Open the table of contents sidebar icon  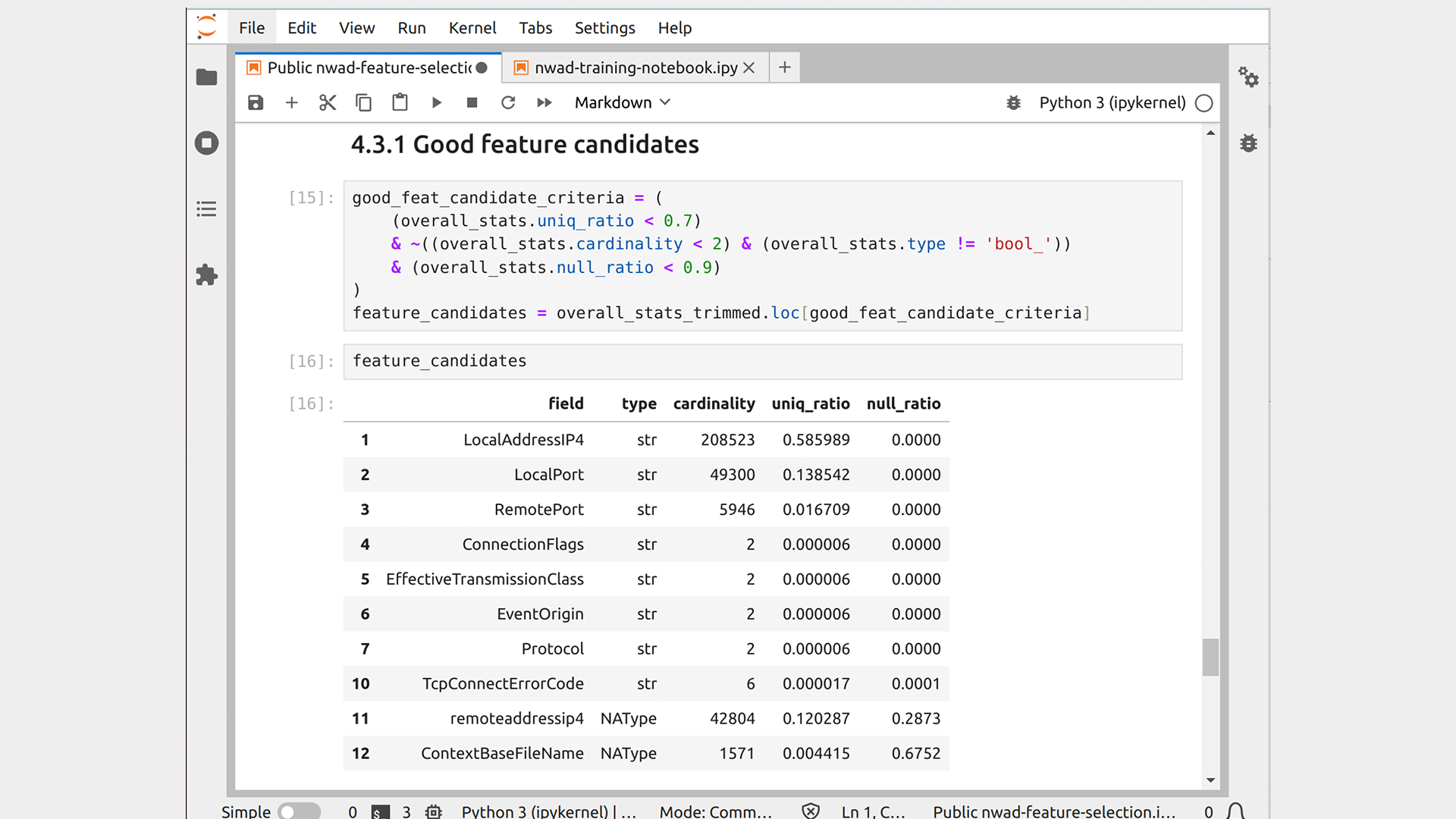coord(206,209)
